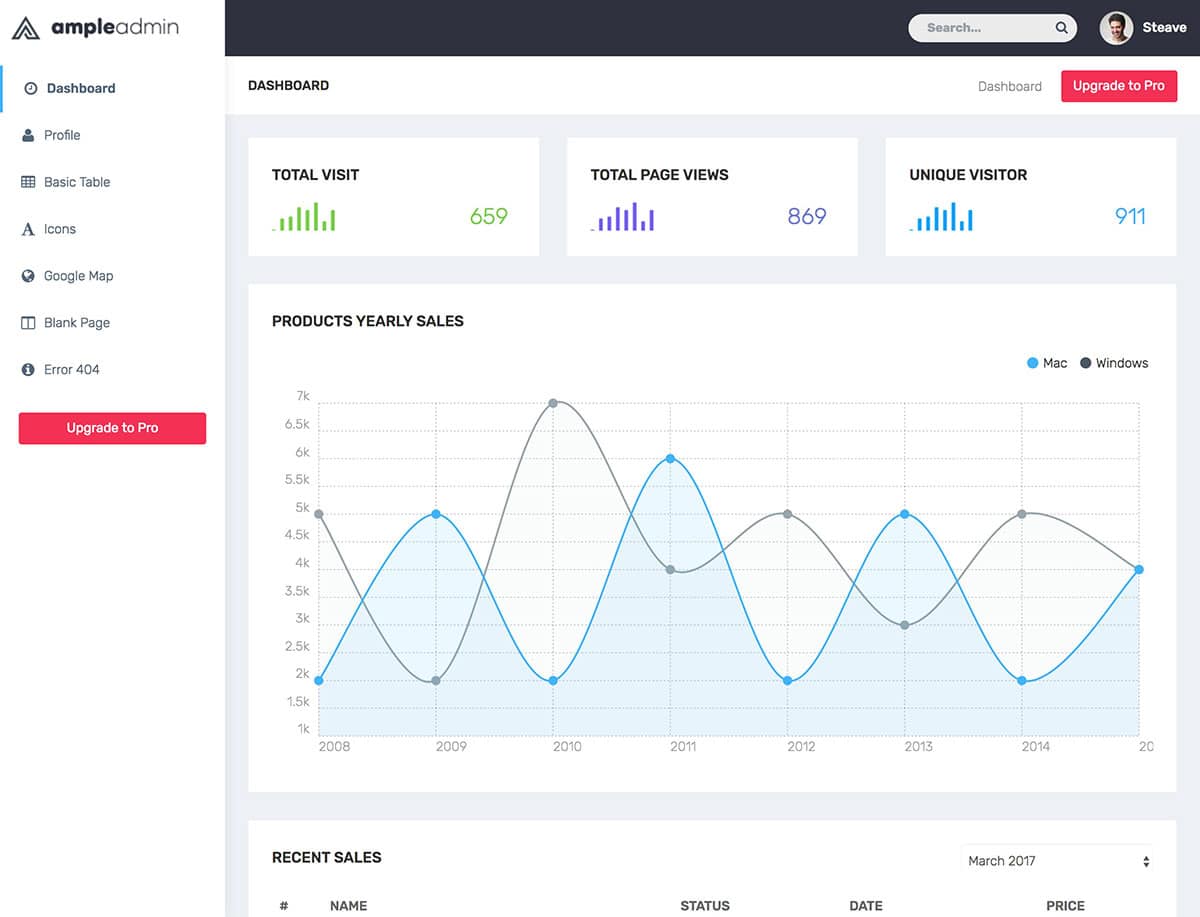This screenshot has width=1200, height=917.
Task: Open the Steave user profile menu
Action: [x=1143, y=28]
